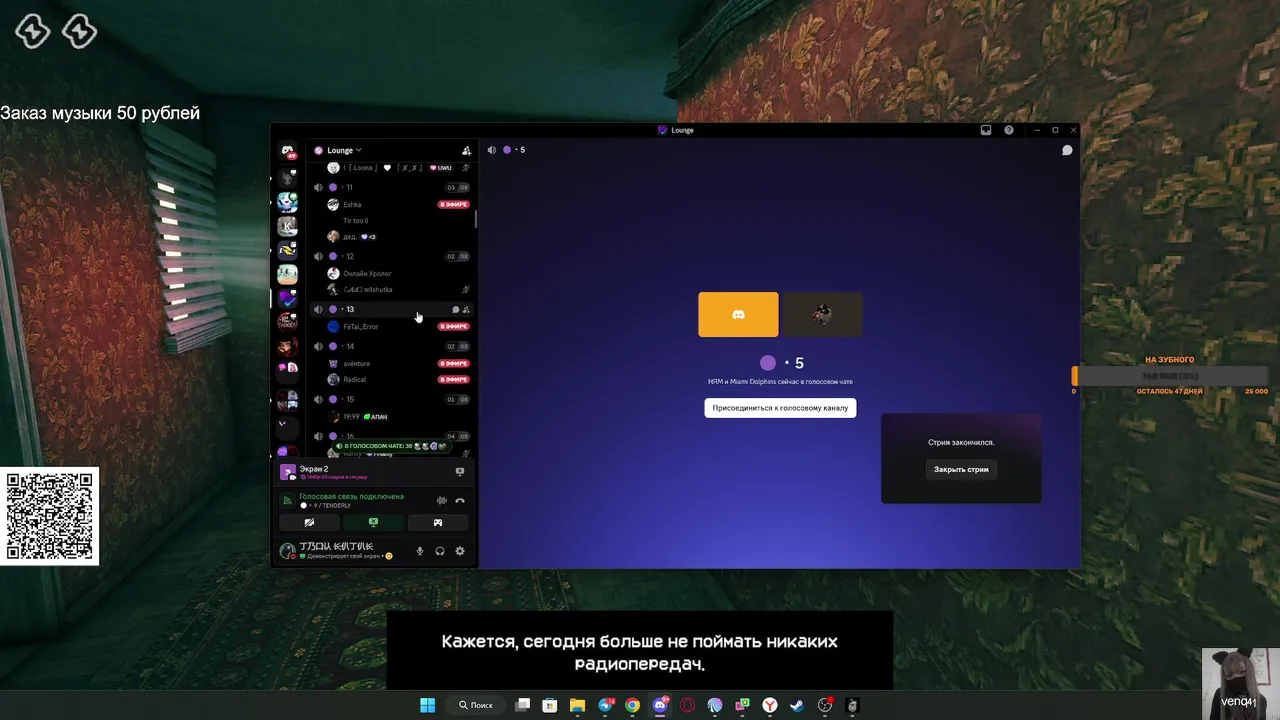Open voice connection signal details icon
The height and width of the screenshot is (720, 1280).
pyautogui.click(x=287, y=500)
